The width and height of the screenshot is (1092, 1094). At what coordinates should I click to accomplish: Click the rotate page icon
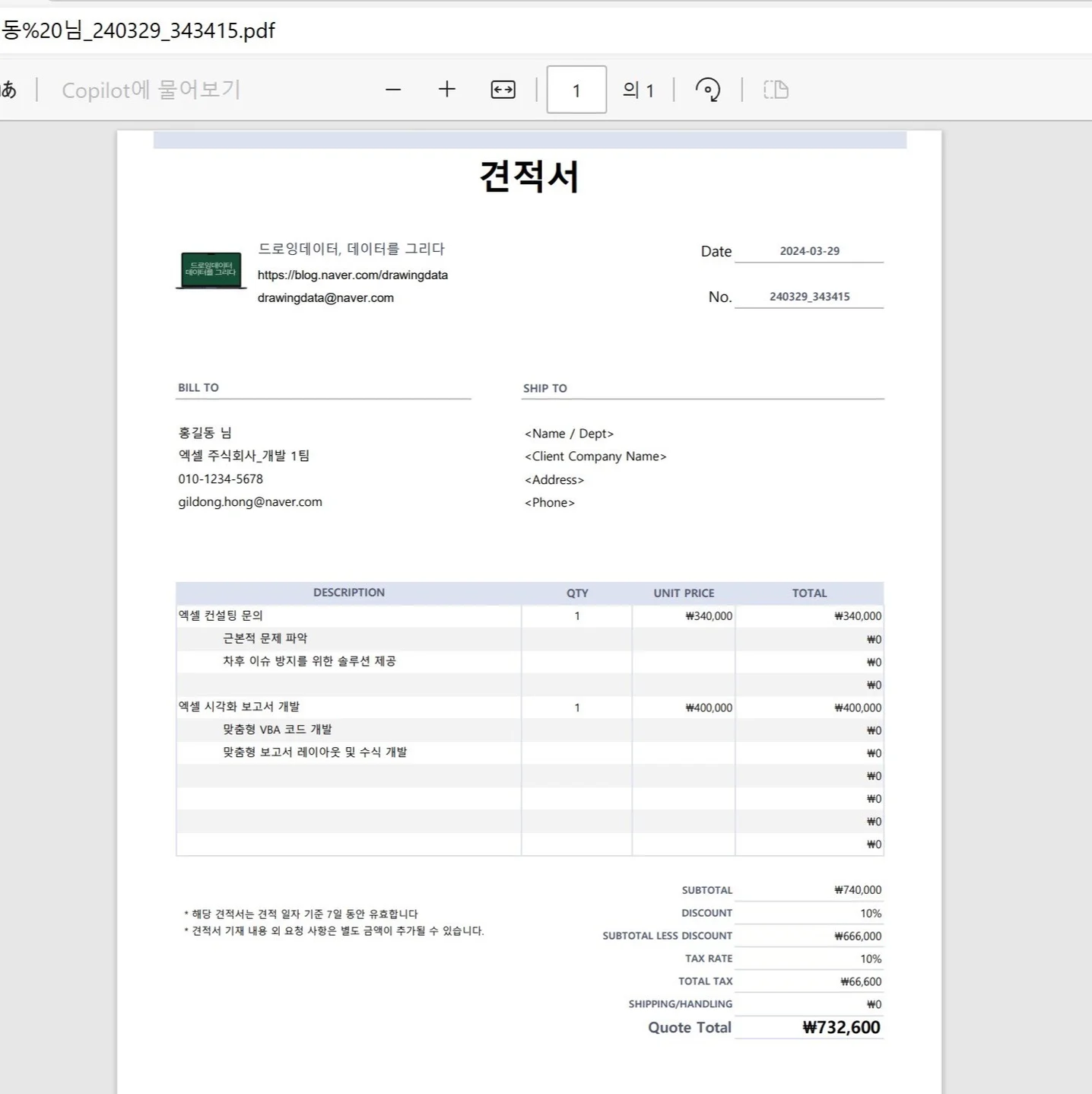click(708, 90)
